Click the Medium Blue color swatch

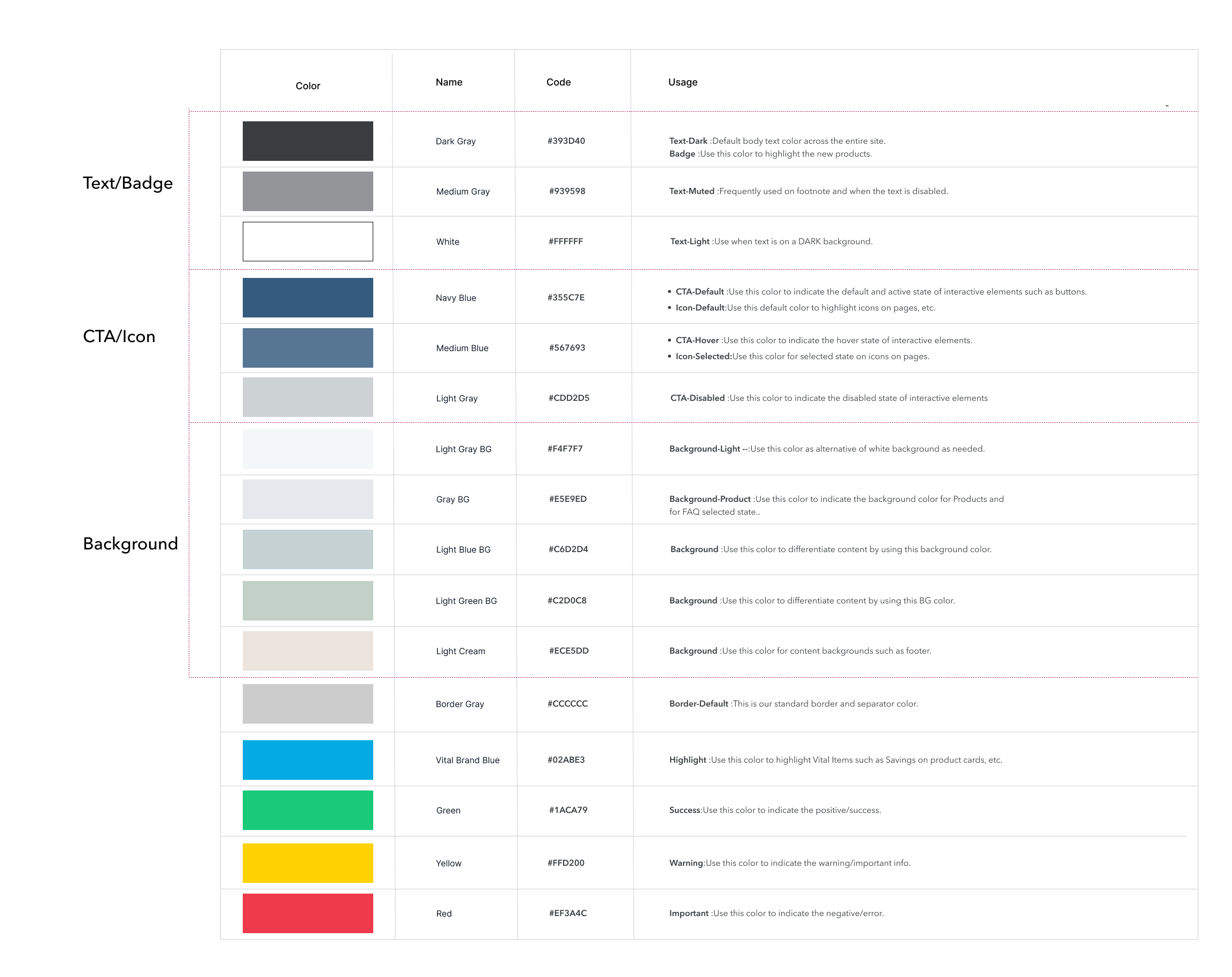point(307,347)
